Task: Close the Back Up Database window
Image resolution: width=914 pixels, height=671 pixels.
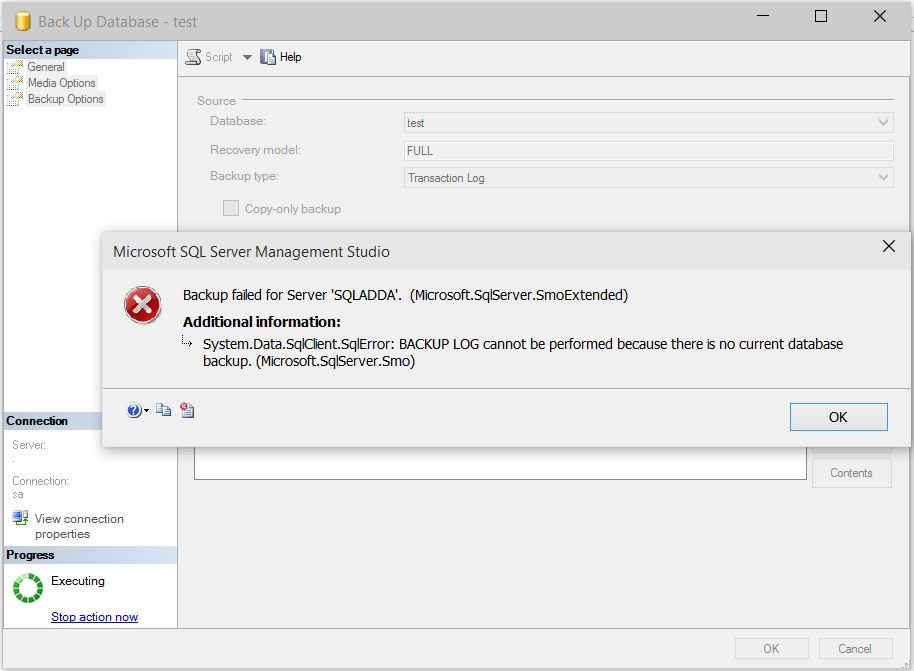Action: point(880,16)
